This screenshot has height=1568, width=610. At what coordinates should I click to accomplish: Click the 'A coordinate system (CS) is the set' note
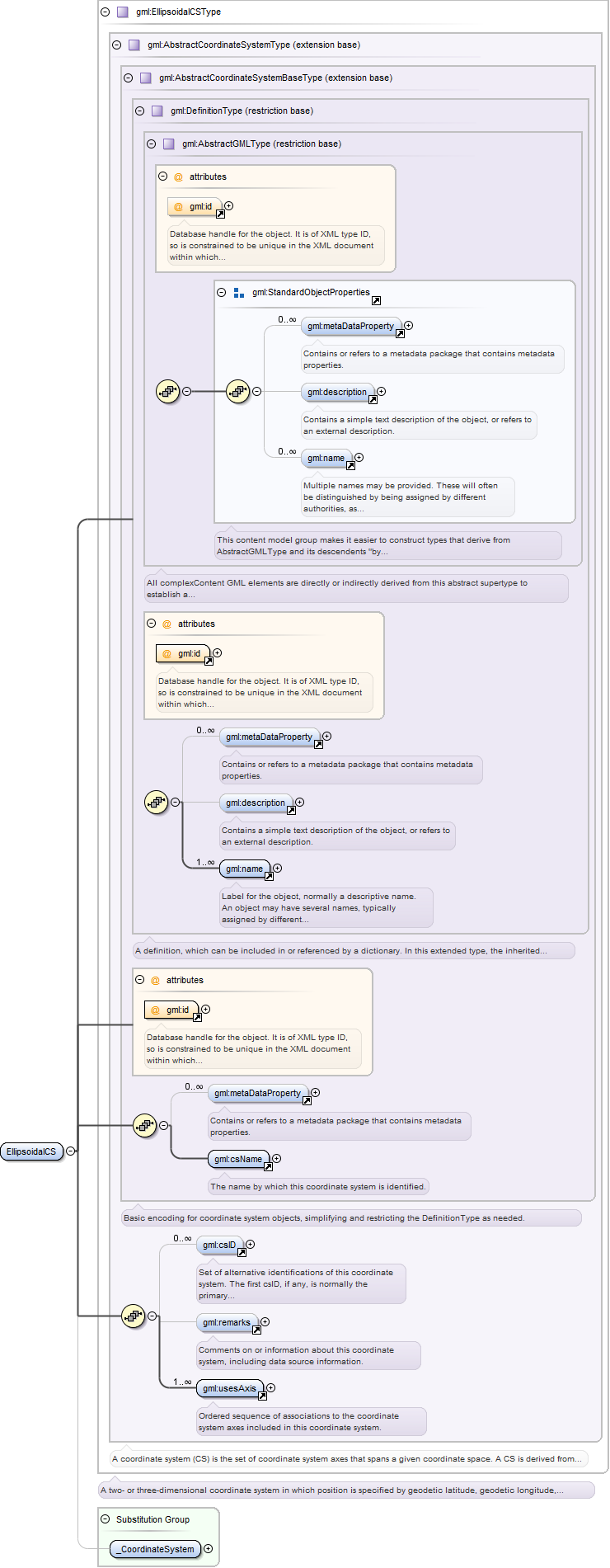point(349,1459)
